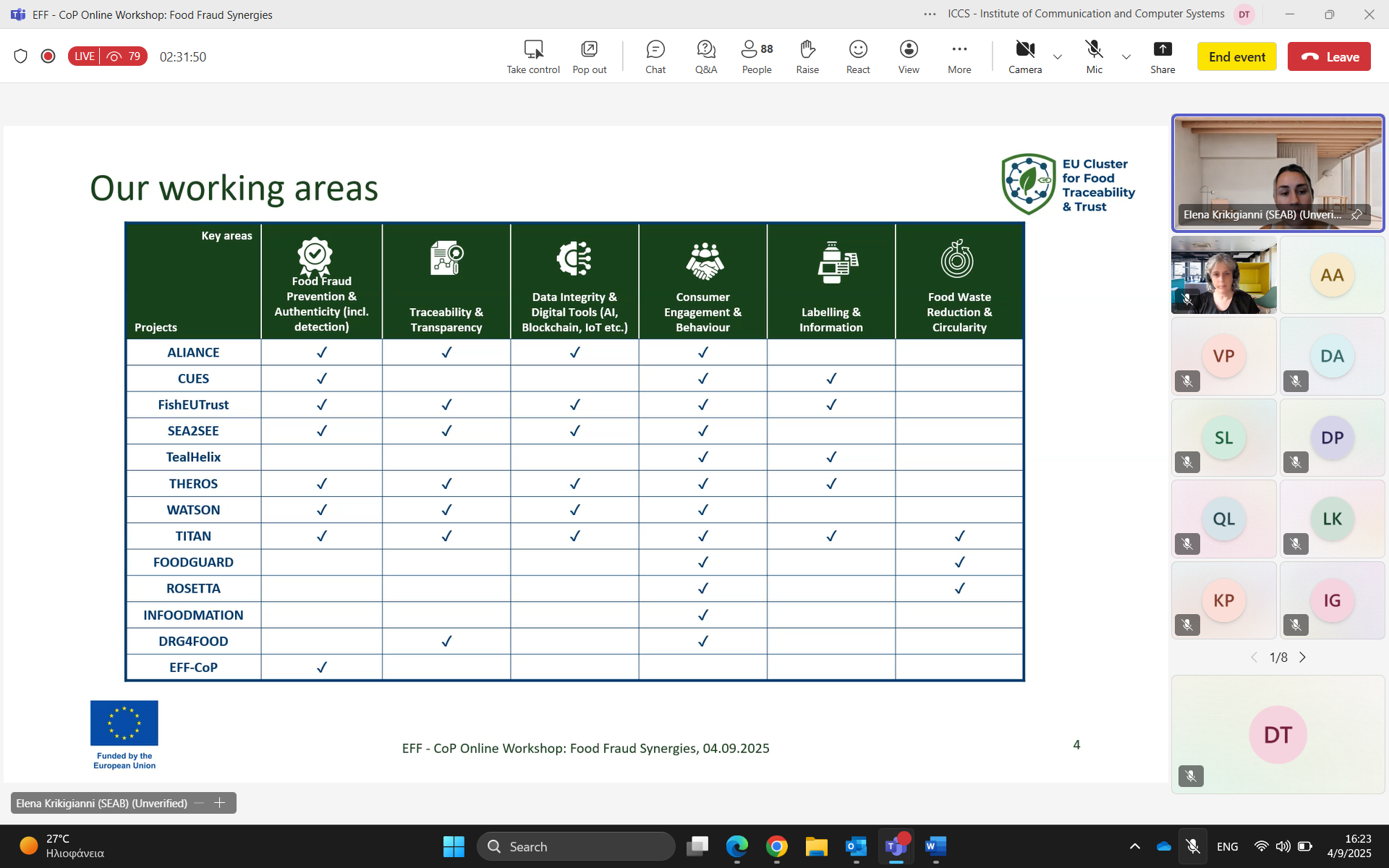The image size is (1389, 868).
Task: Open the React emoji menu
Action: (858, 57)
